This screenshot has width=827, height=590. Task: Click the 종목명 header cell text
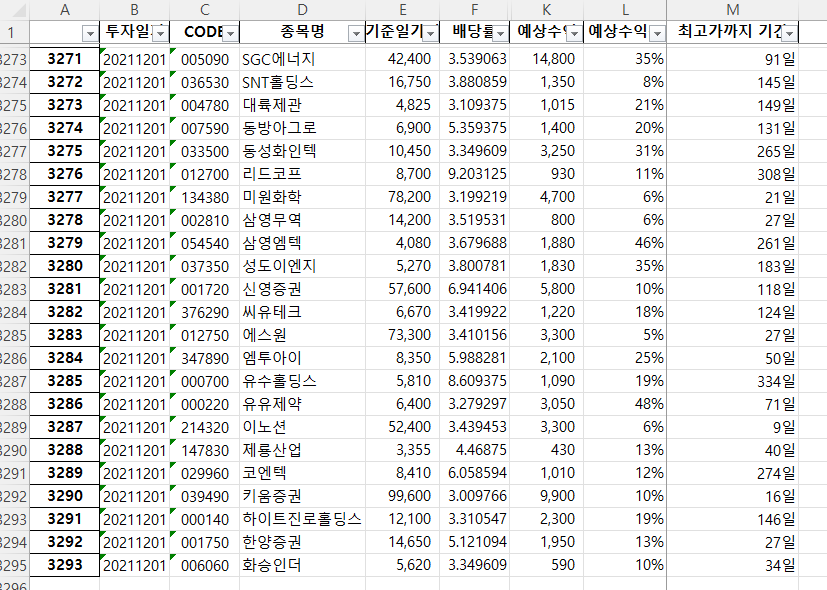(x=302, y=32)
